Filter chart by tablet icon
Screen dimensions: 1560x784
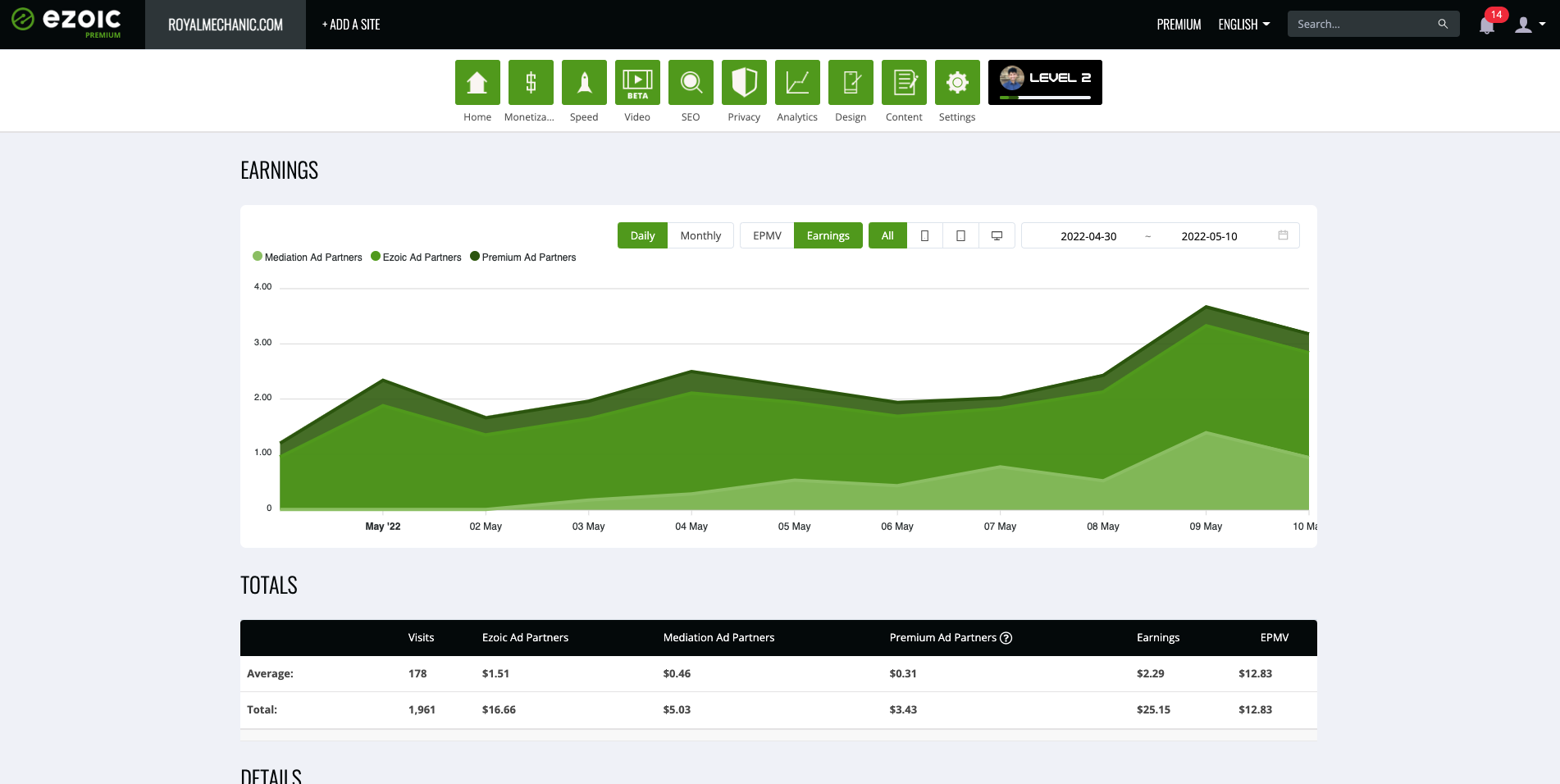point(960,235)
